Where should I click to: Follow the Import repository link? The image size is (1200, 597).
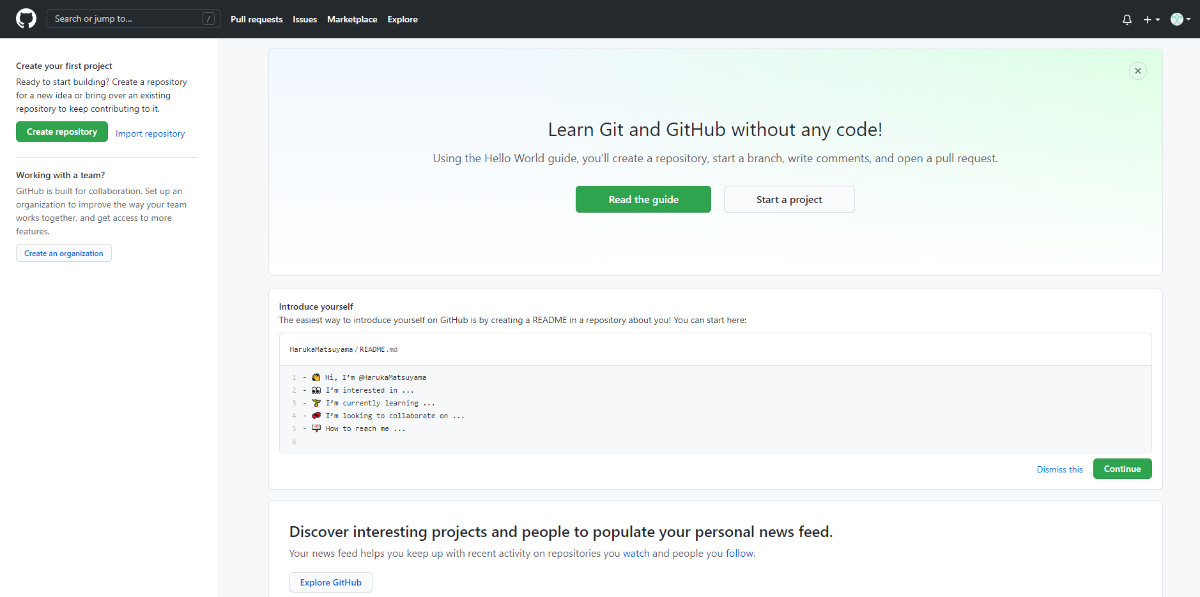point(150,133)
